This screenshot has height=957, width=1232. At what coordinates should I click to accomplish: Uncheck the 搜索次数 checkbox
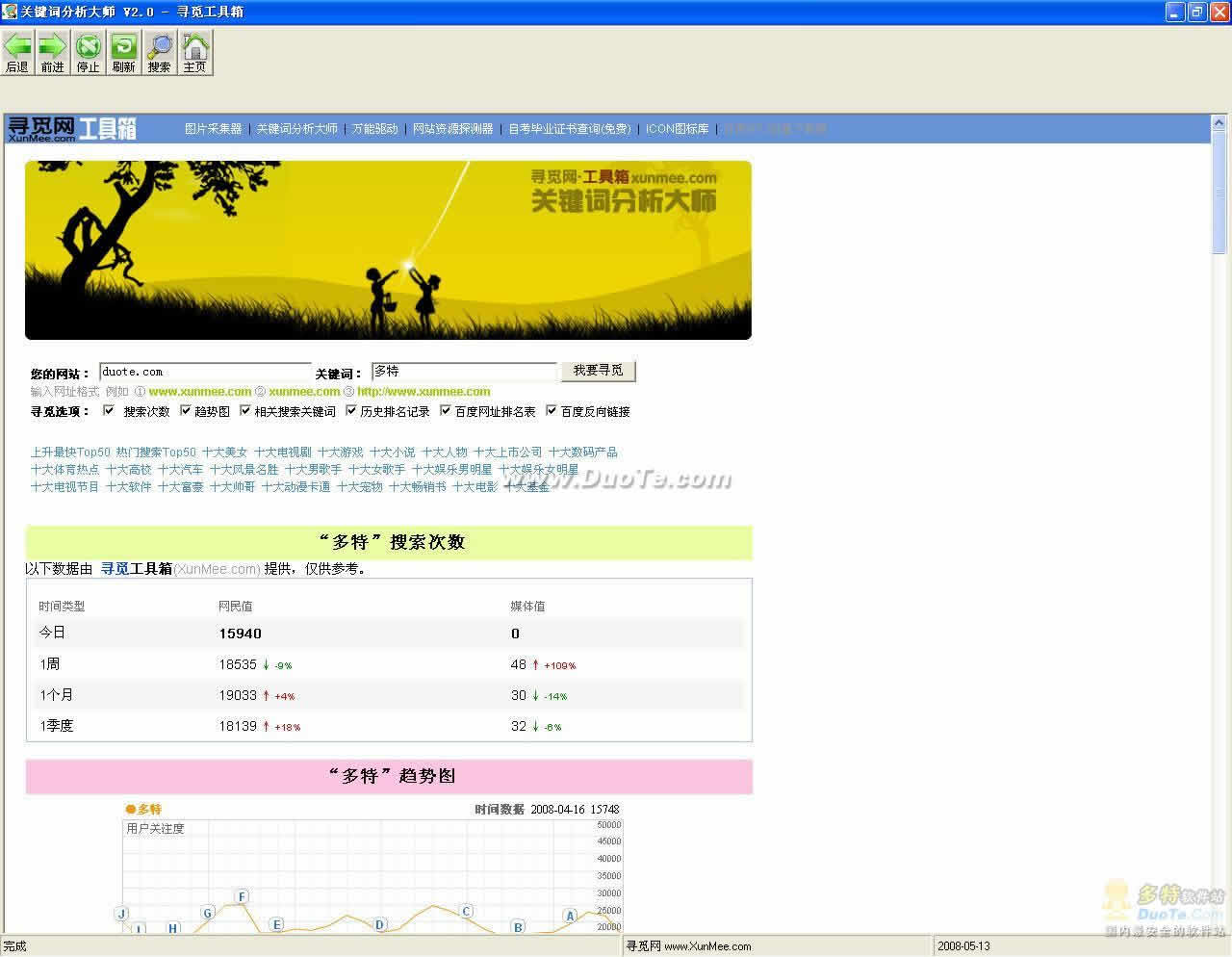(x=109, y=410)
